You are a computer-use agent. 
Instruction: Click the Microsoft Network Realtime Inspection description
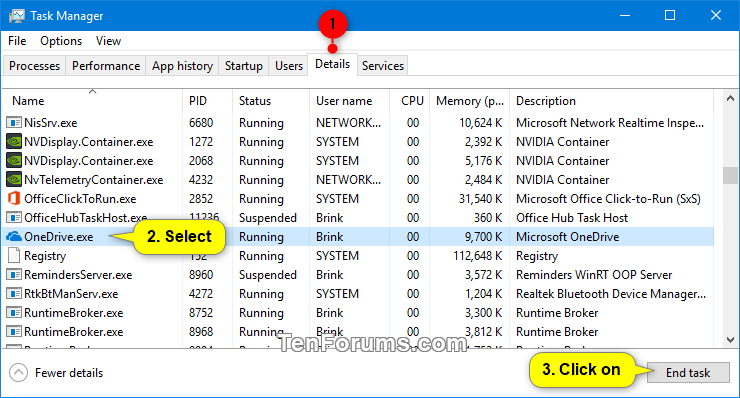coord(610,123)
